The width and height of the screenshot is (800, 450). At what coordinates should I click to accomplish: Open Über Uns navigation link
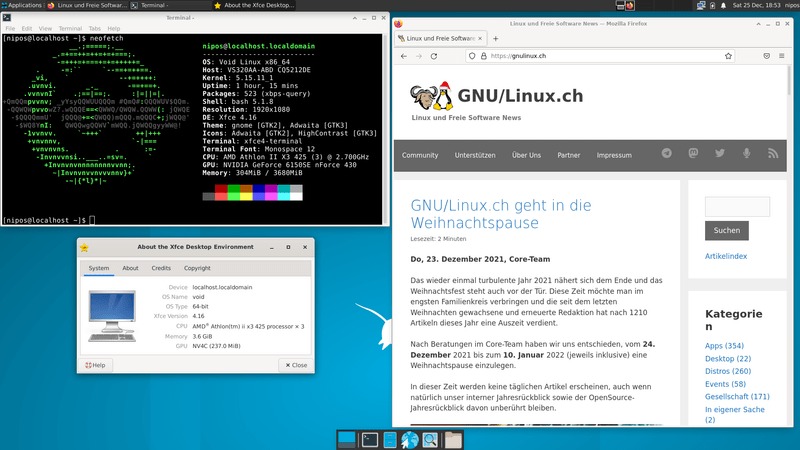[527, 155]
